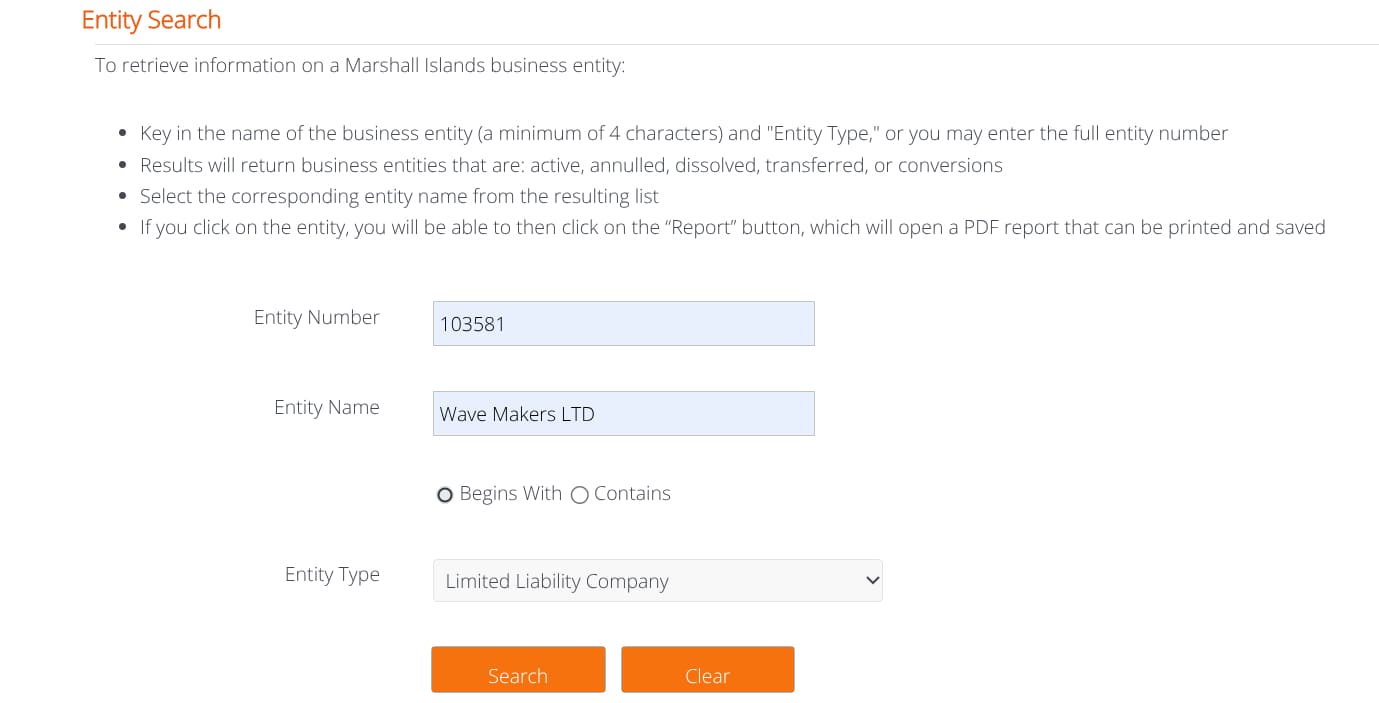Click the Entity Name field label
This screenshot has height=703, width=1379.
(x=326, y=407)
